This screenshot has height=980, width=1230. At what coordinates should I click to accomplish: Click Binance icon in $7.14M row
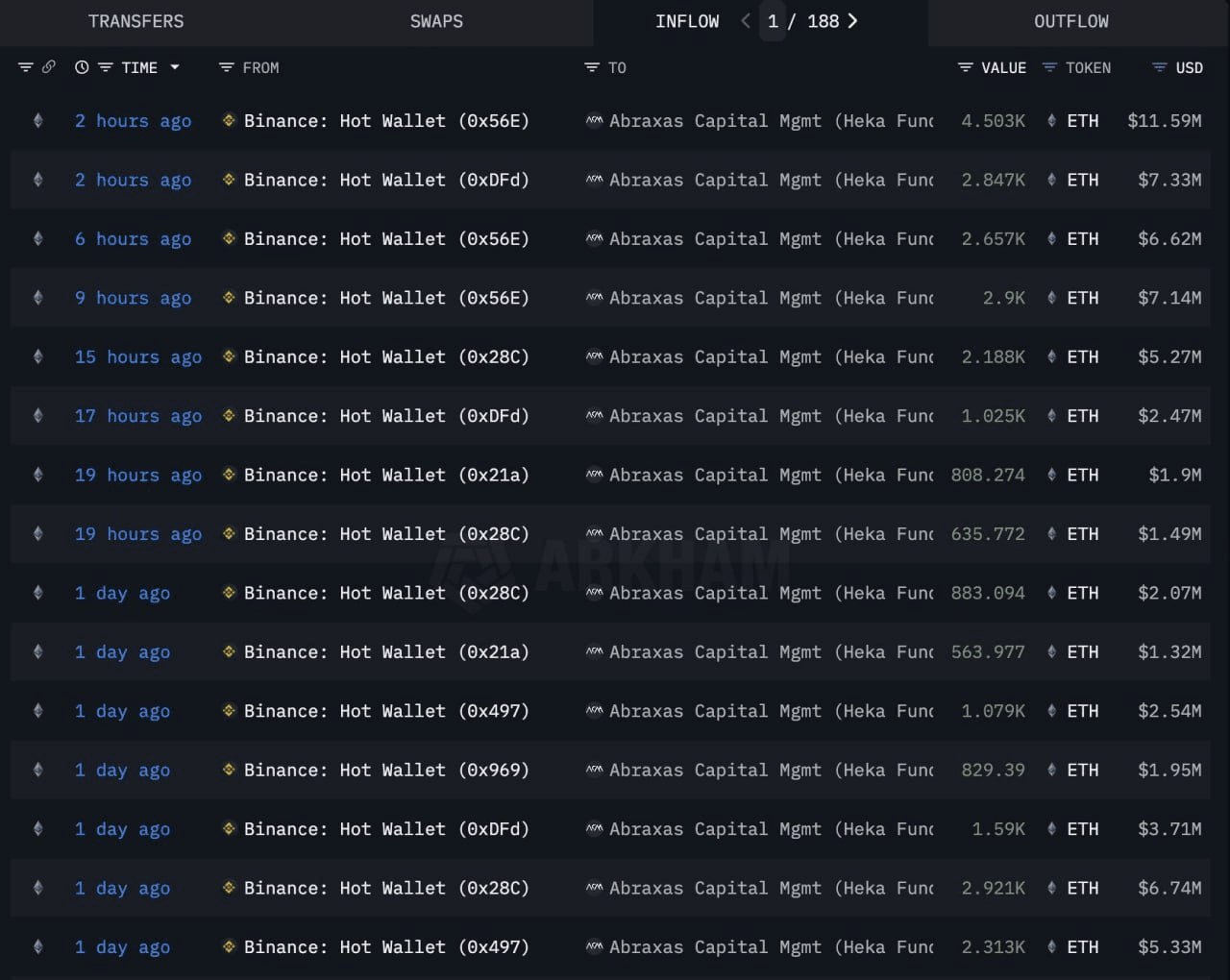pyautogui.click(x=229, y=297)
